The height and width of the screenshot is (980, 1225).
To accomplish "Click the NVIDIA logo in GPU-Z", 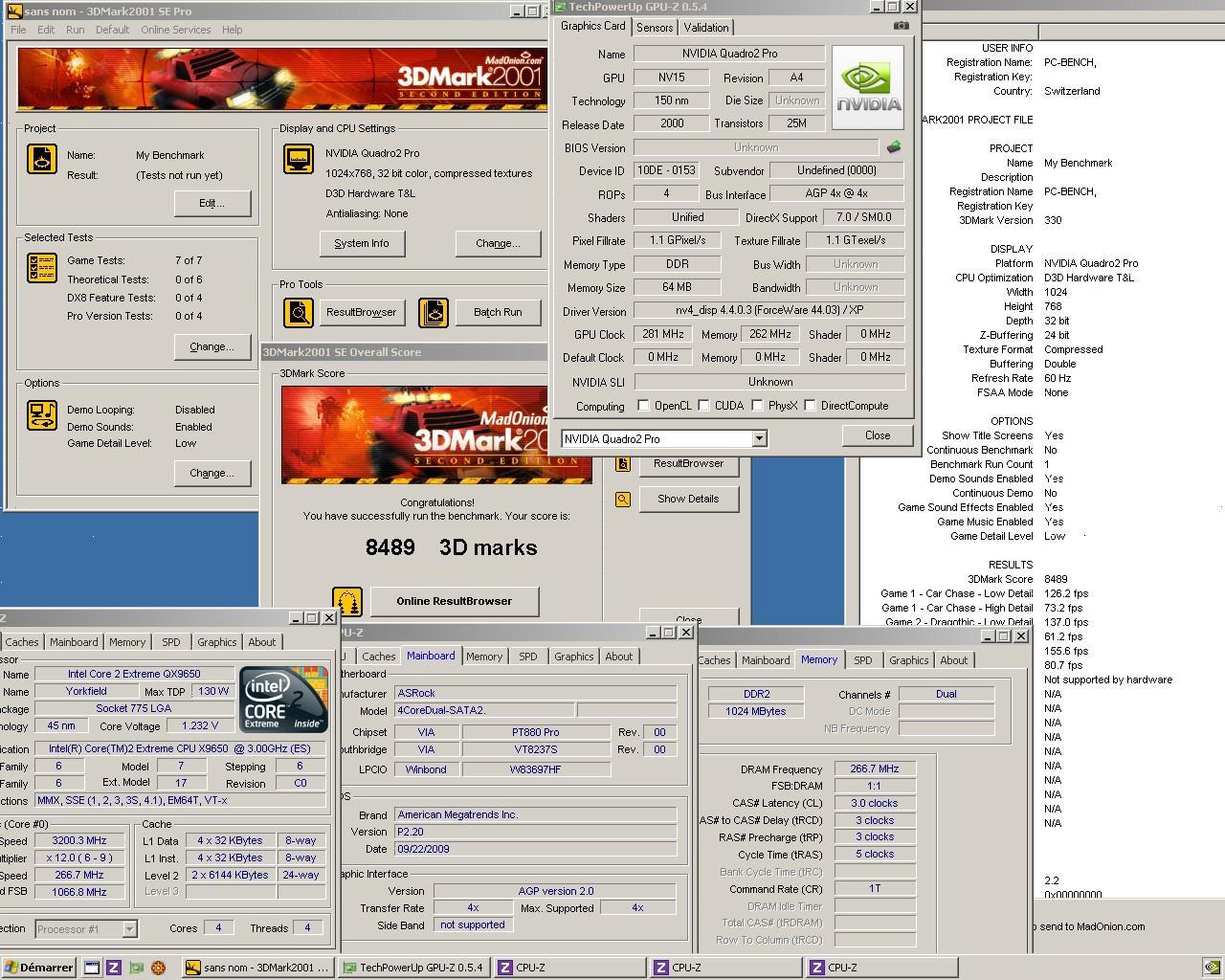I will (868, 87).
